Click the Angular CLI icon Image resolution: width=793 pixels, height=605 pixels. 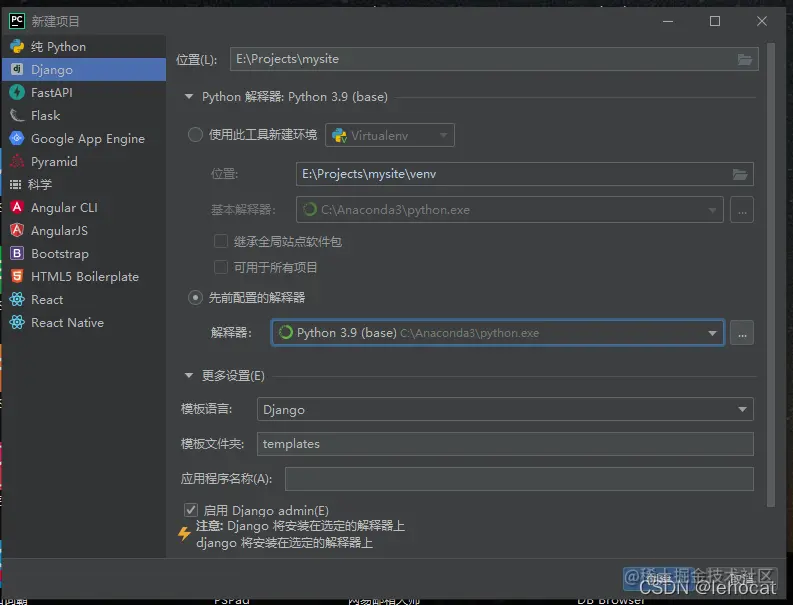[x=17, y=207]
